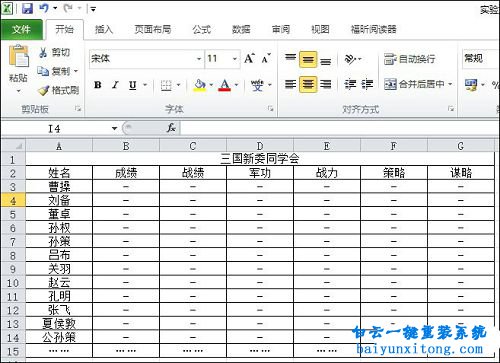Expand 合并后居中 dropdown arrow
The image size is (500, 363).
[x=450, y=84]
